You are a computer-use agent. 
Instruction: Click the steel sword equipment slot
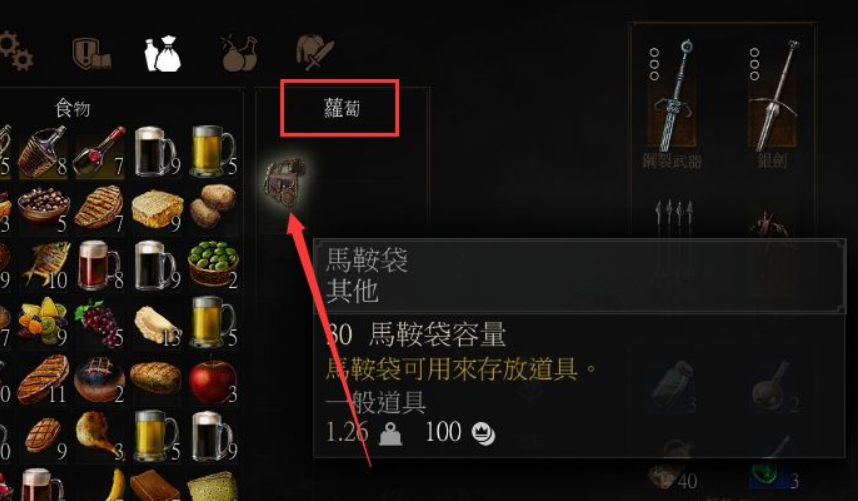pos(672,97)
